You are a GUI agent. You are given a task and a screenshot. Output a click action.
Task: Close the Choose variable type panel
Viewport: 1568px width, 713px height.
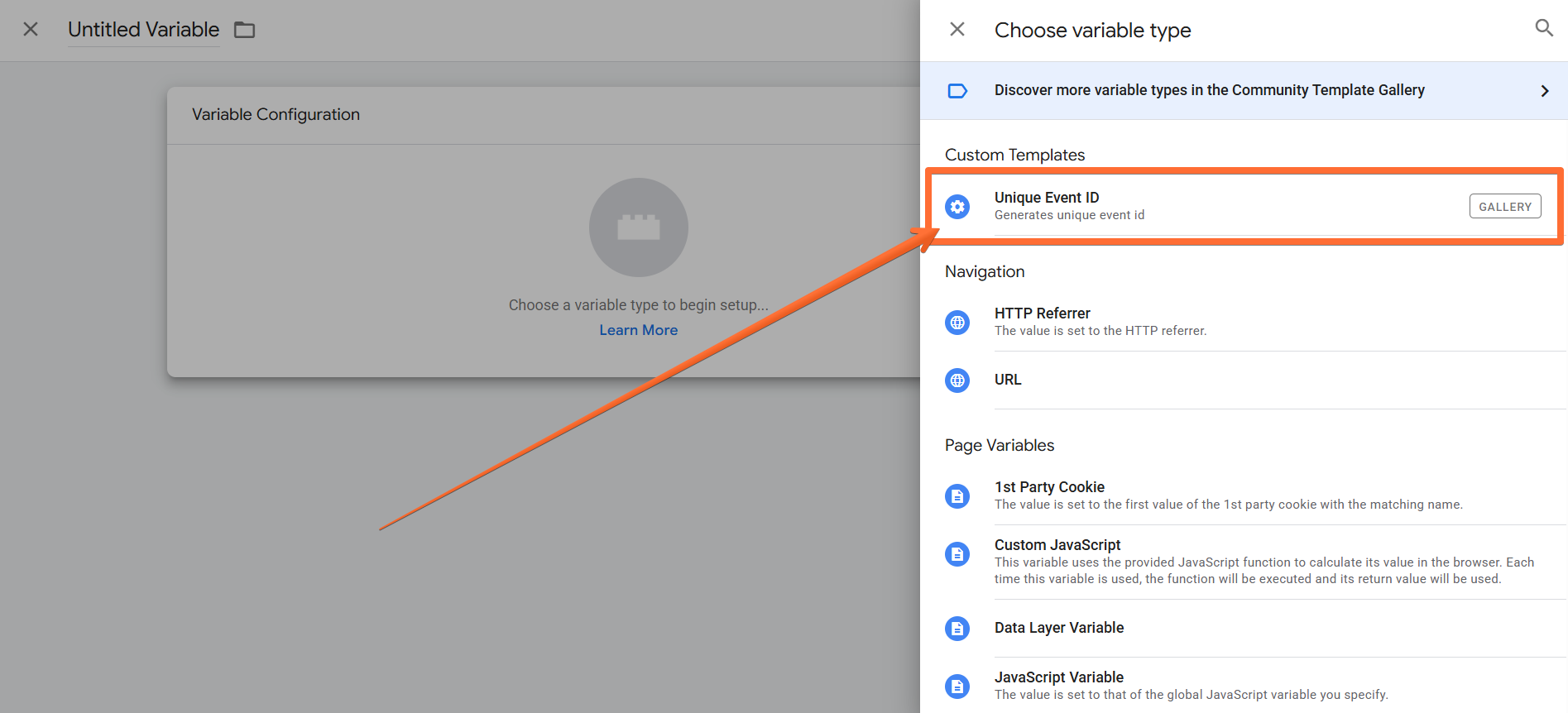(x=957, y=30)
